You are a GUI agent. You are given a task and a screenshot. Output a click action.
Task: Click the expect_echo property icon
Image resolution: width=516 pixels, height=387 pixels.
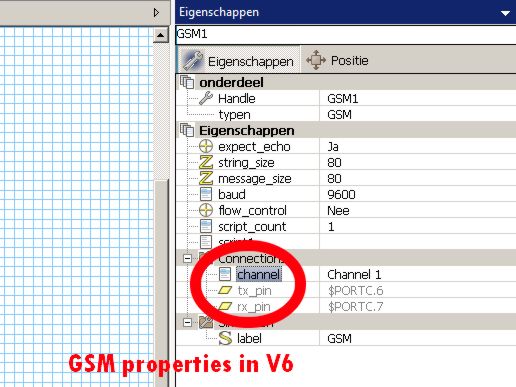tap(206, 146)
